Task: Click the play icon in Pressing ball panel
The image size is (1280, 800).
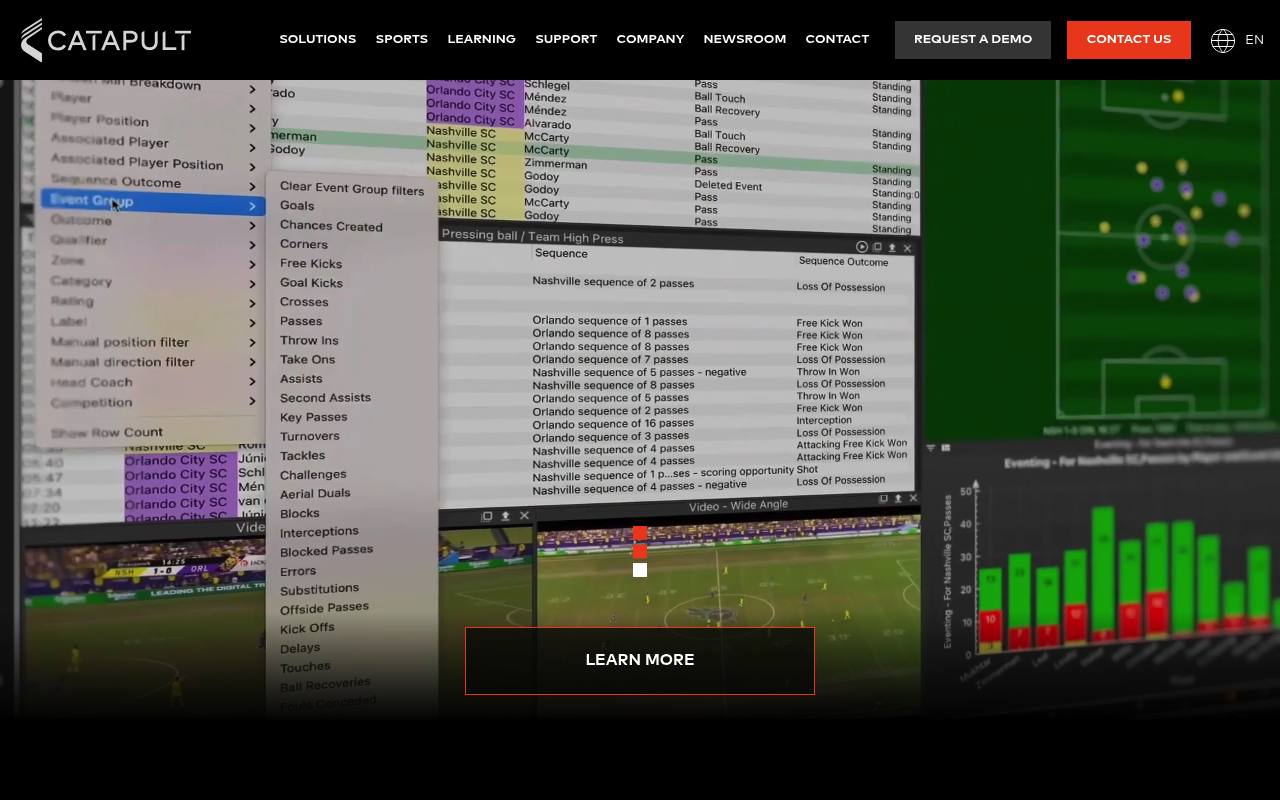Action: tap(862, 247)
